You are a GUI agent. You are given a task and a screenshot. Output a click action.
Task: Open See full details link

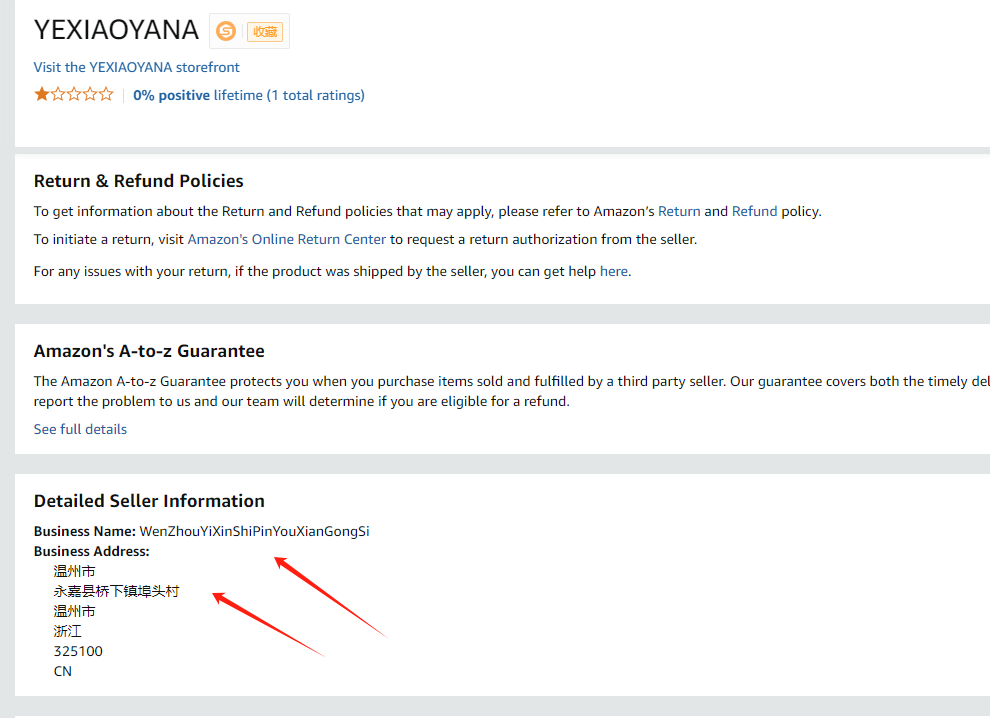[x=80, y=429]
